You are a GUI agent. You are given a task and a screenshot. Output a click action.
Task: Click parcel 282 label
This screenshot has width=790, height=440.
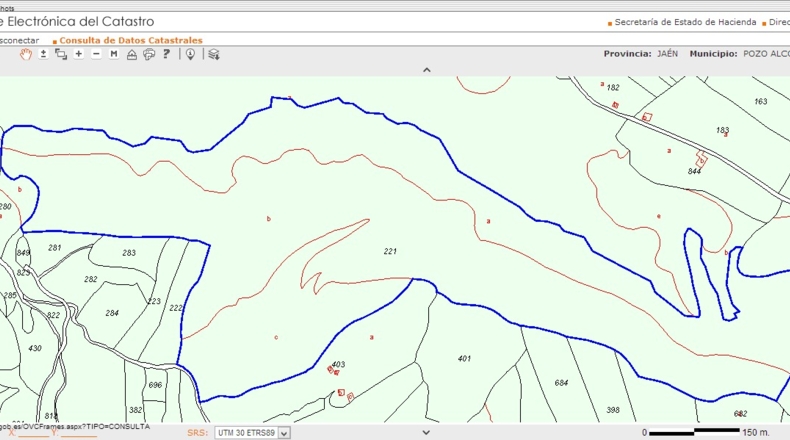coord(91,279)
